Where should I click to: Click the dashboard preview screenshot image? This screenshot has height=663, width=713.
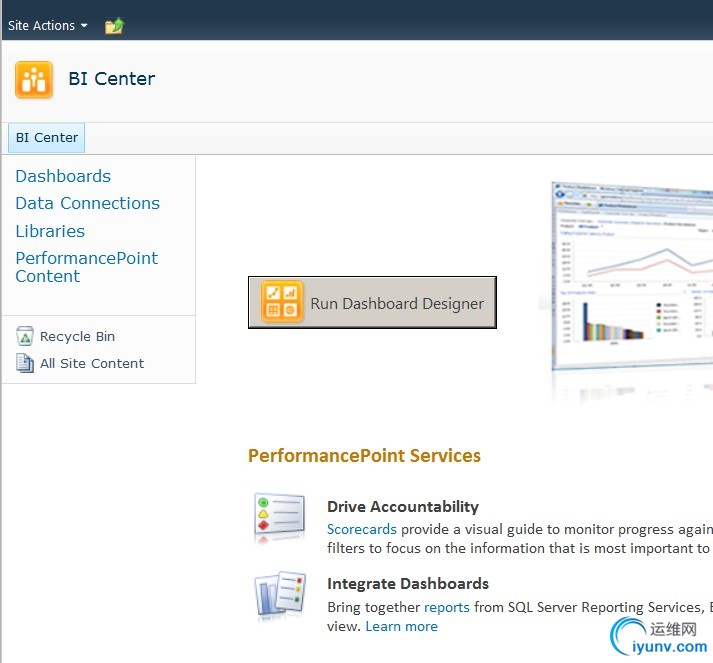(632, 277)
